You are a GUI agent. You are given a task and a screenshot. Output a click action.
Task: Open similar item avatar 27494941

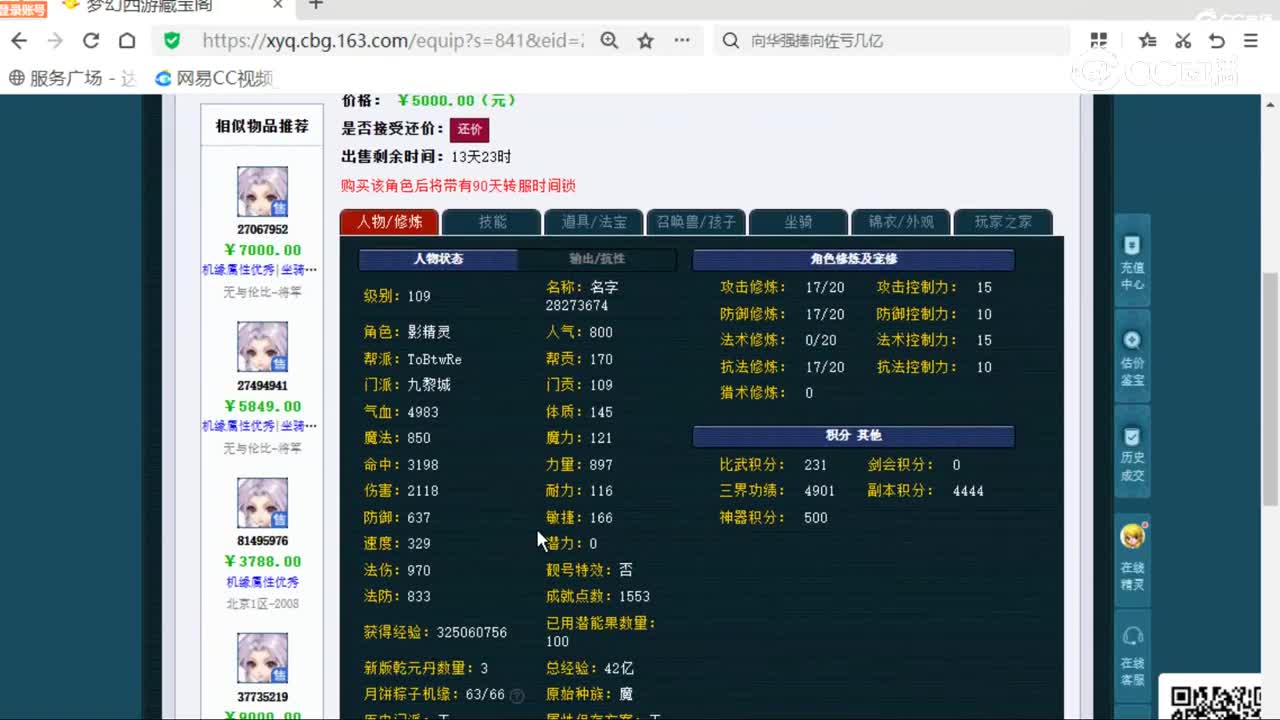(262, 347)
